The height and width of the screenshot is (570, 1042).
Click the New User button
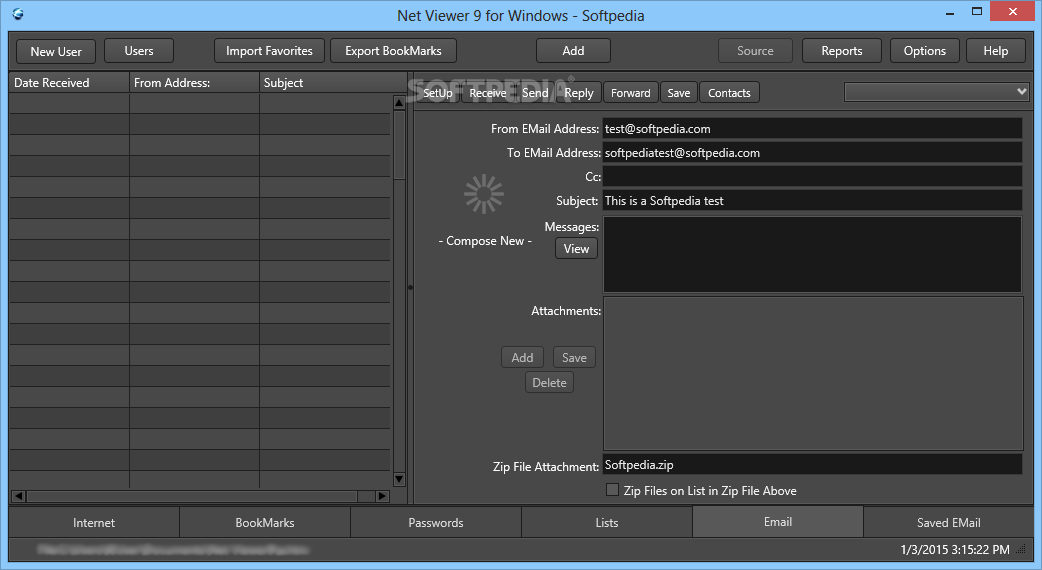coord(56,51)
